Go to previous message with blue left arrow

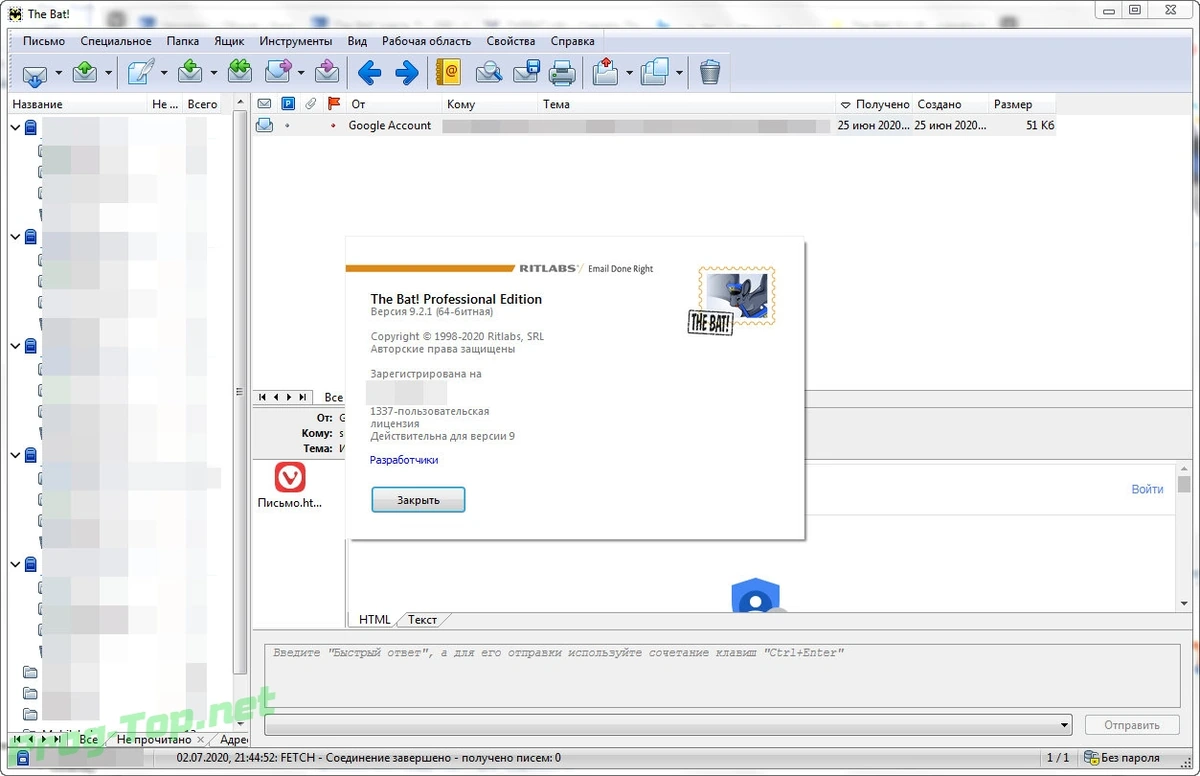tap(370, 73)
